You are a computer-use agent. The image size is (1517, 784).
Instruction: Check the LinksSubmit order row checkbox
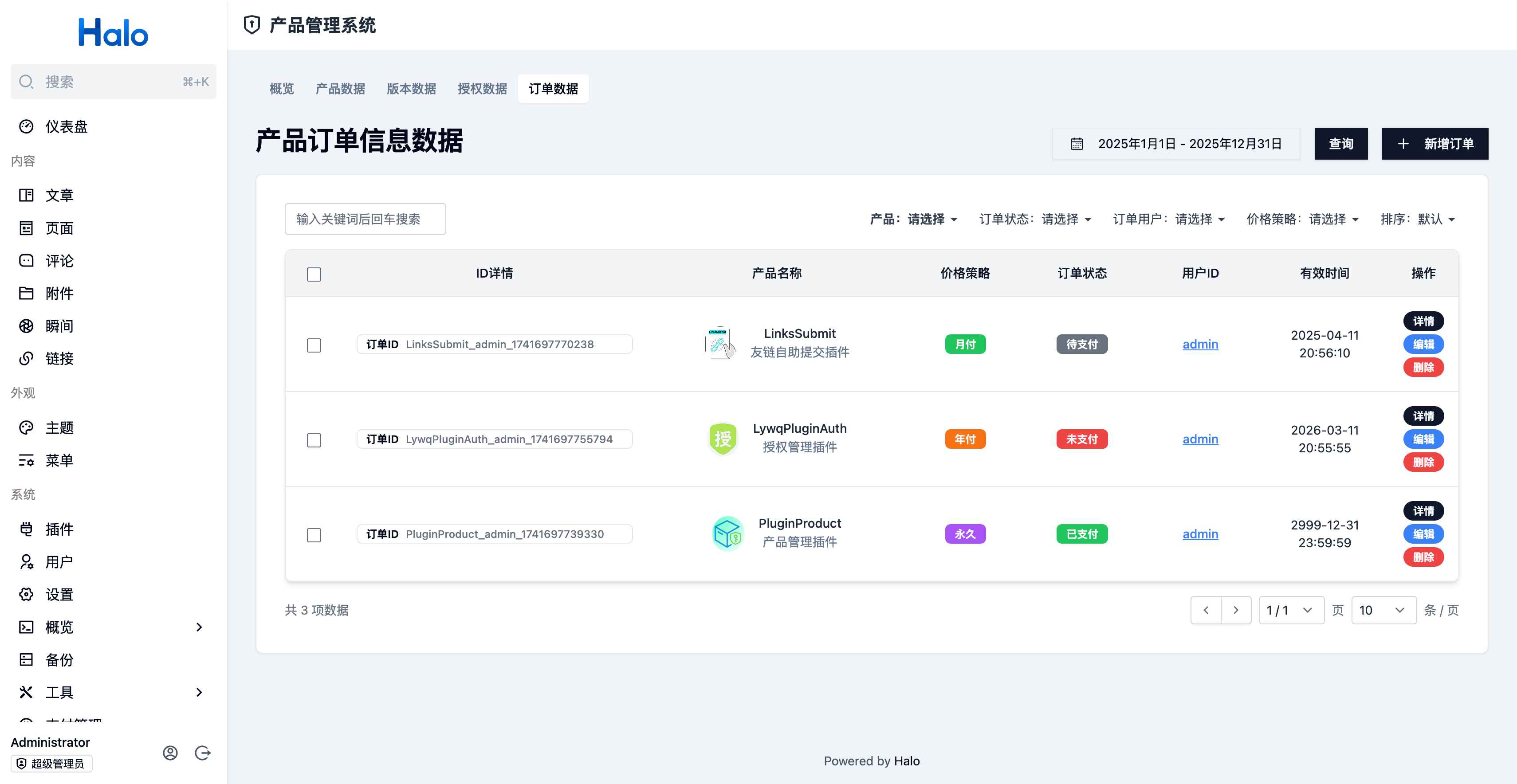click(314, 345)
